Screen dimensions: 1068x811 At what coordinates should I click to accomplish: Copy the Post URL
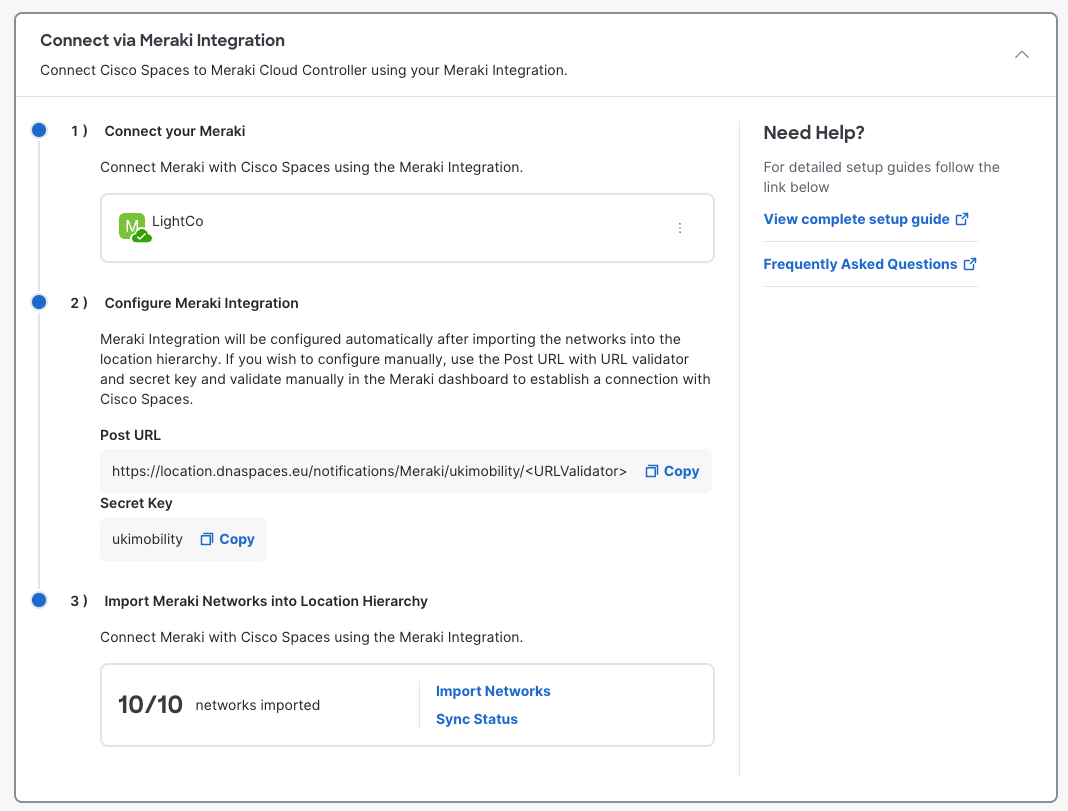click(672, 471)
